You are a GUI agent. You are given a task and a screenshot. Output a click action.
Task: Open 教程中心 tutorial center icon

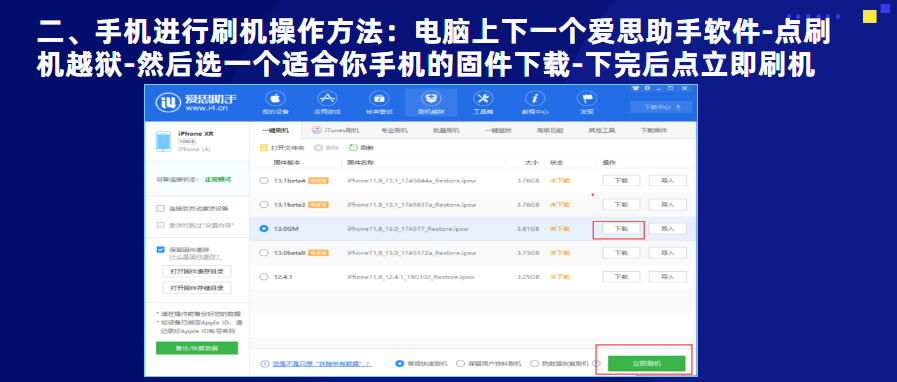coord(535,98)
